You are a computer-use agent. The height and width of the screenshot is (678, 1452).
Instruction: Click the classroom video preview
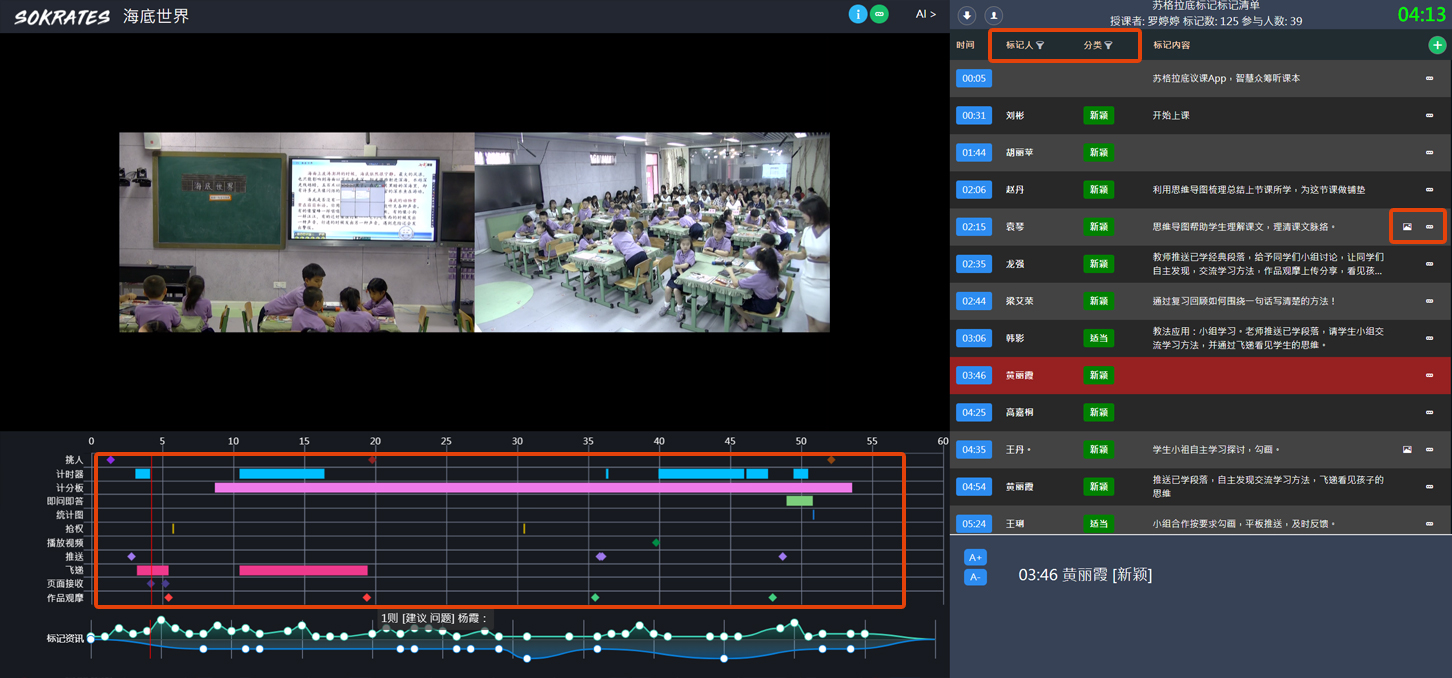(x=474, y=232)
